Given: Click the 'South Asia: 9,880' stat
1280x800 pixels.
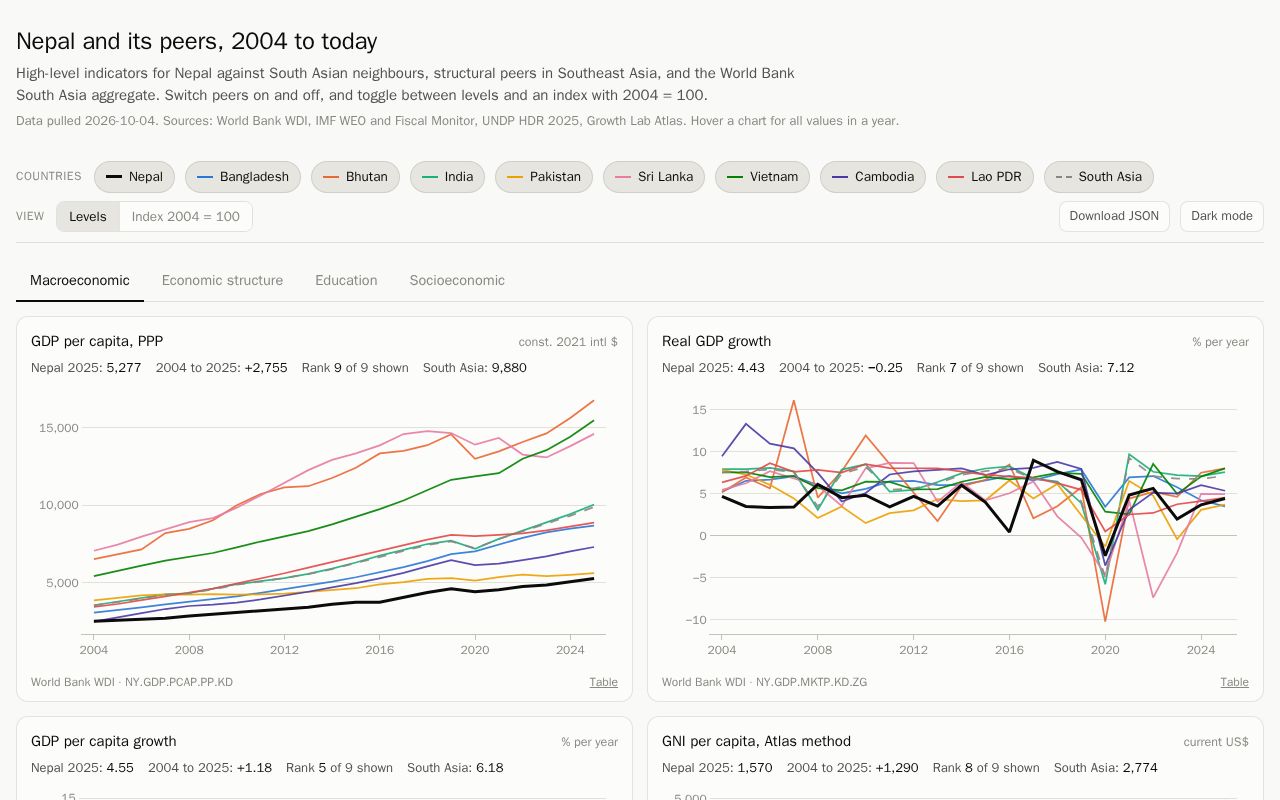Looking at the screenshot, I should pyautogui.click(x=475, y=368).
